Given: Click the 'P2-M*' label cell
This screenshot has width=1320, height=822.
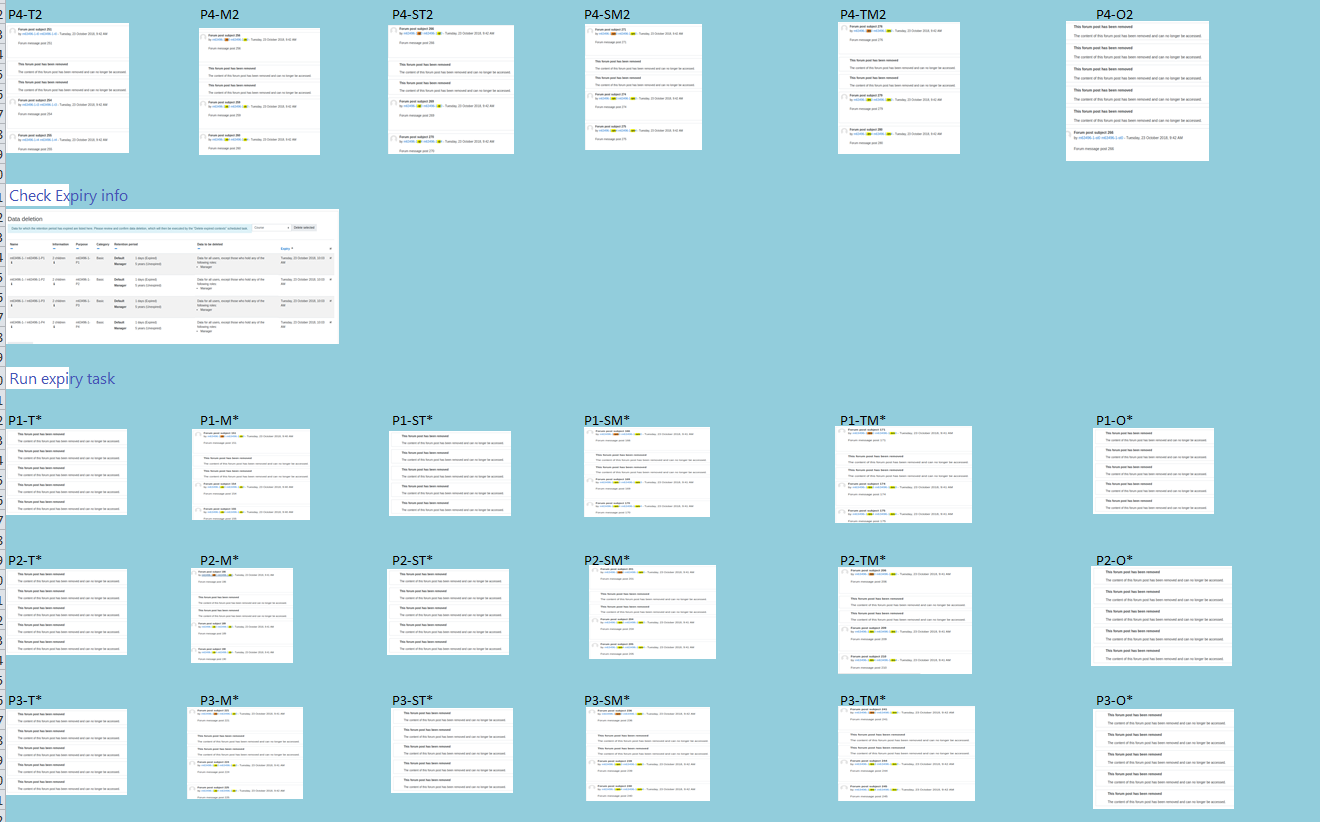Looking at the screenshot, I should click(220, 560).
